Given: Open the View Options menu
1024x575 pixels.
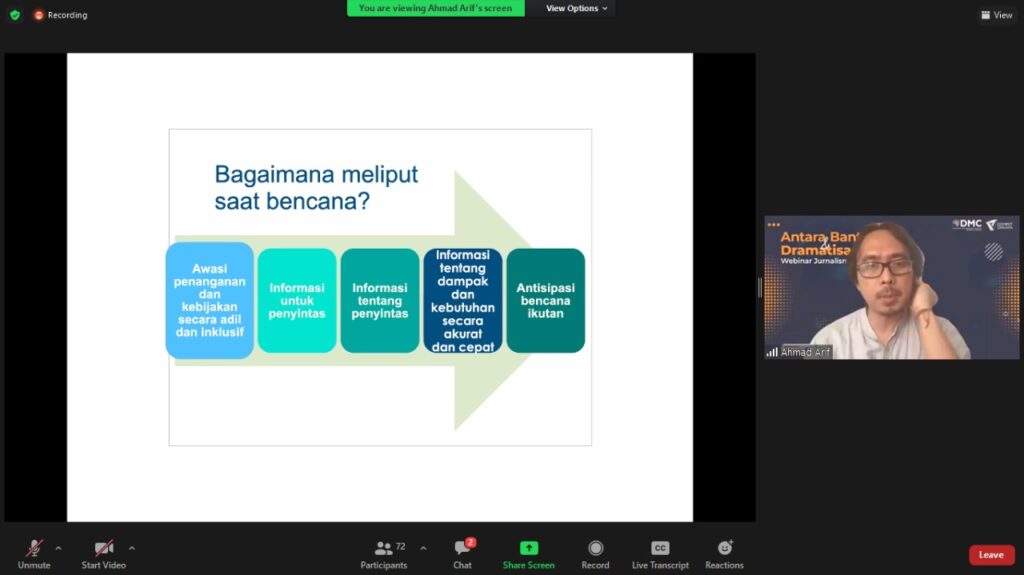Looking at the screenshot, I should coord(576,8).
